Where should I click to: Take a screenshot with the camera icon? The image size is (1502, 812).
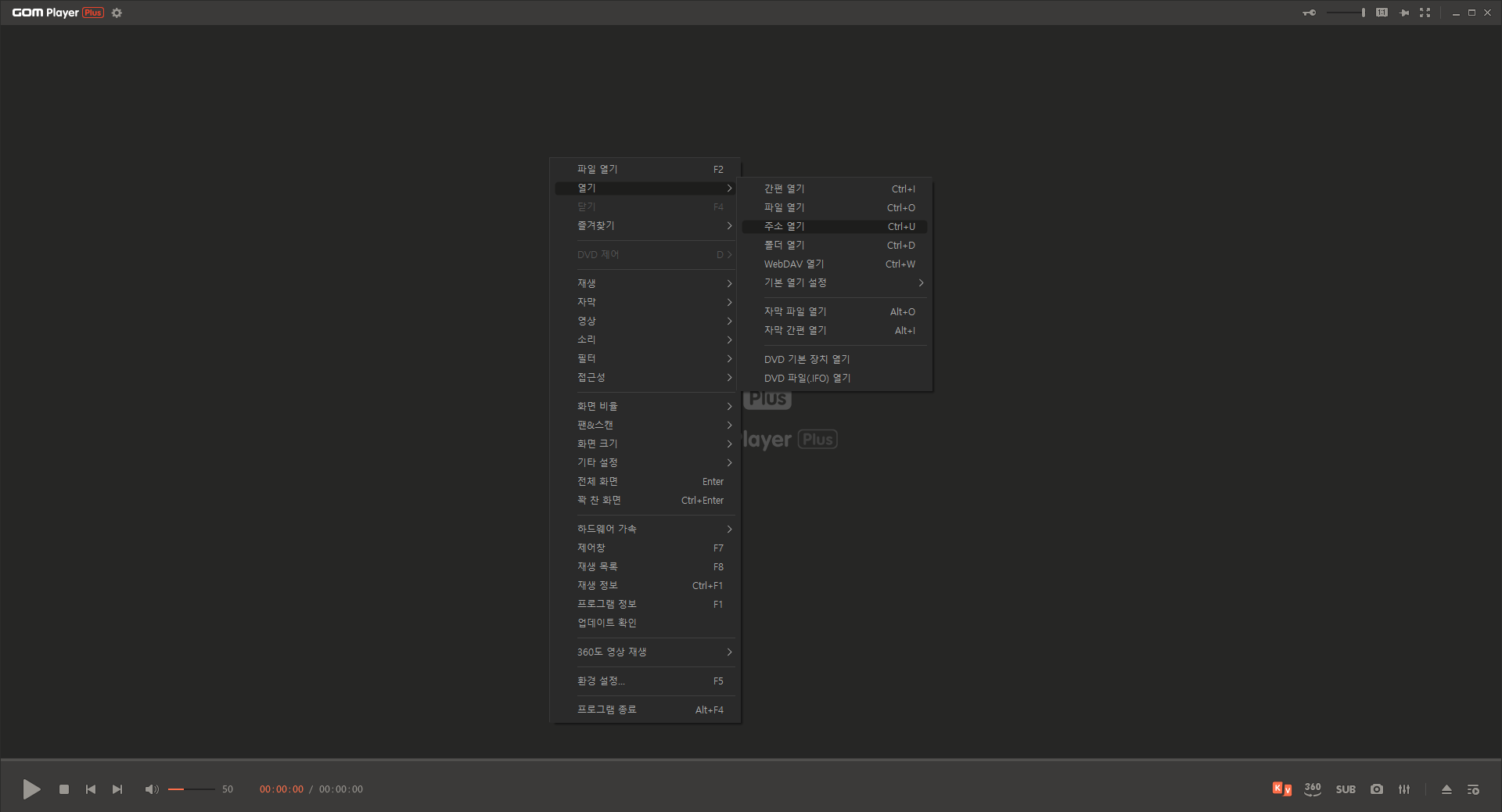pos(1377,789)
